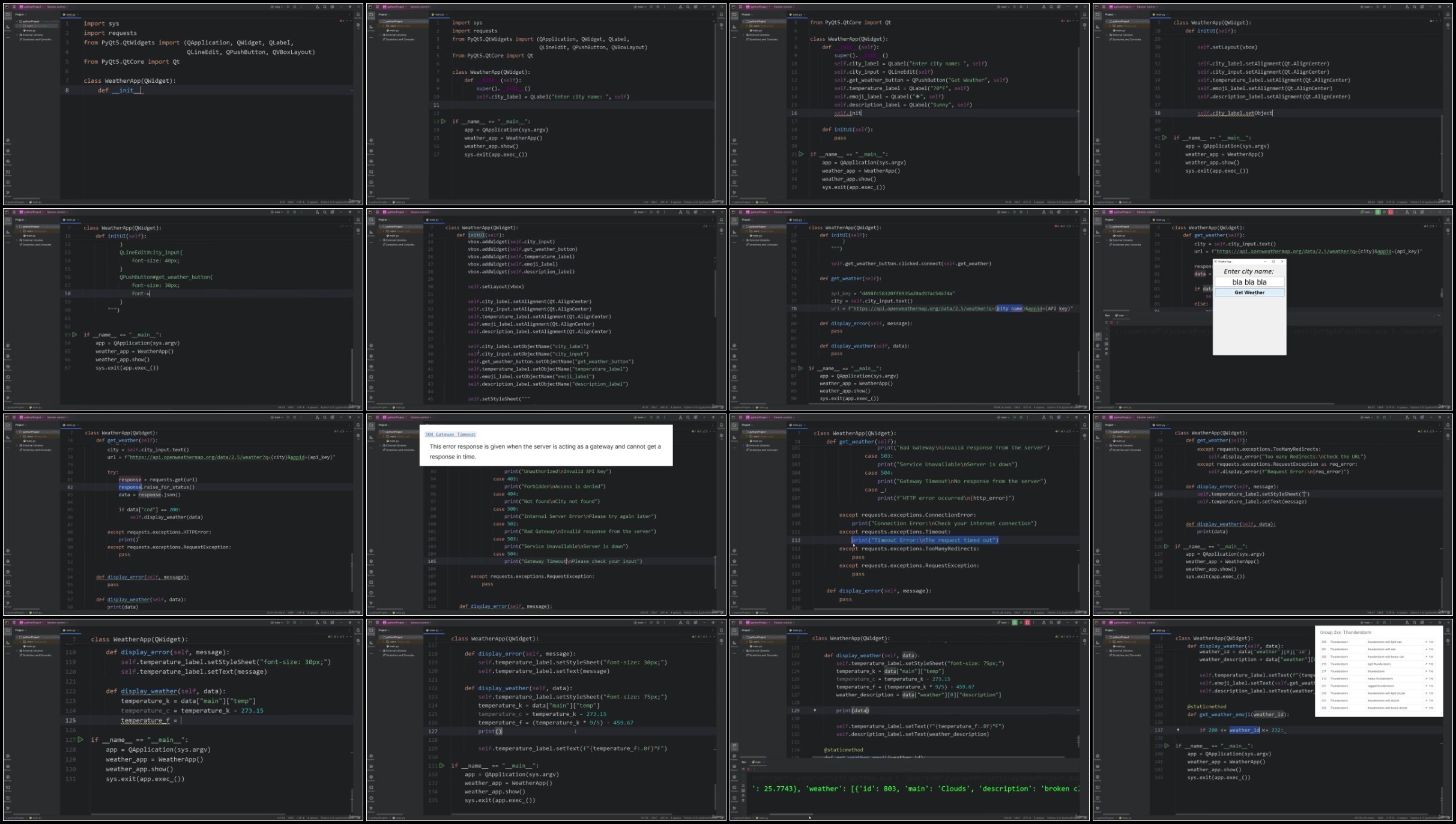
Task: Click highlighted Run sidebar icon in 'bla bla bla' frame
Action: pos(1098,336)
